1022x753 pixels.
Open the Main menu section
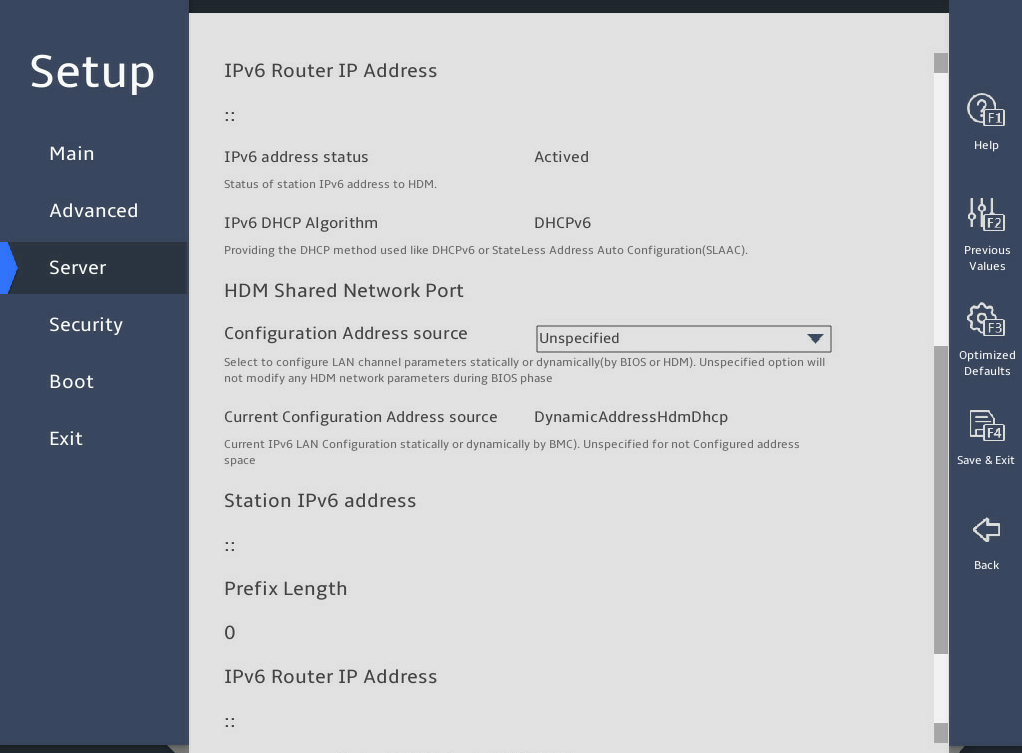72,153
